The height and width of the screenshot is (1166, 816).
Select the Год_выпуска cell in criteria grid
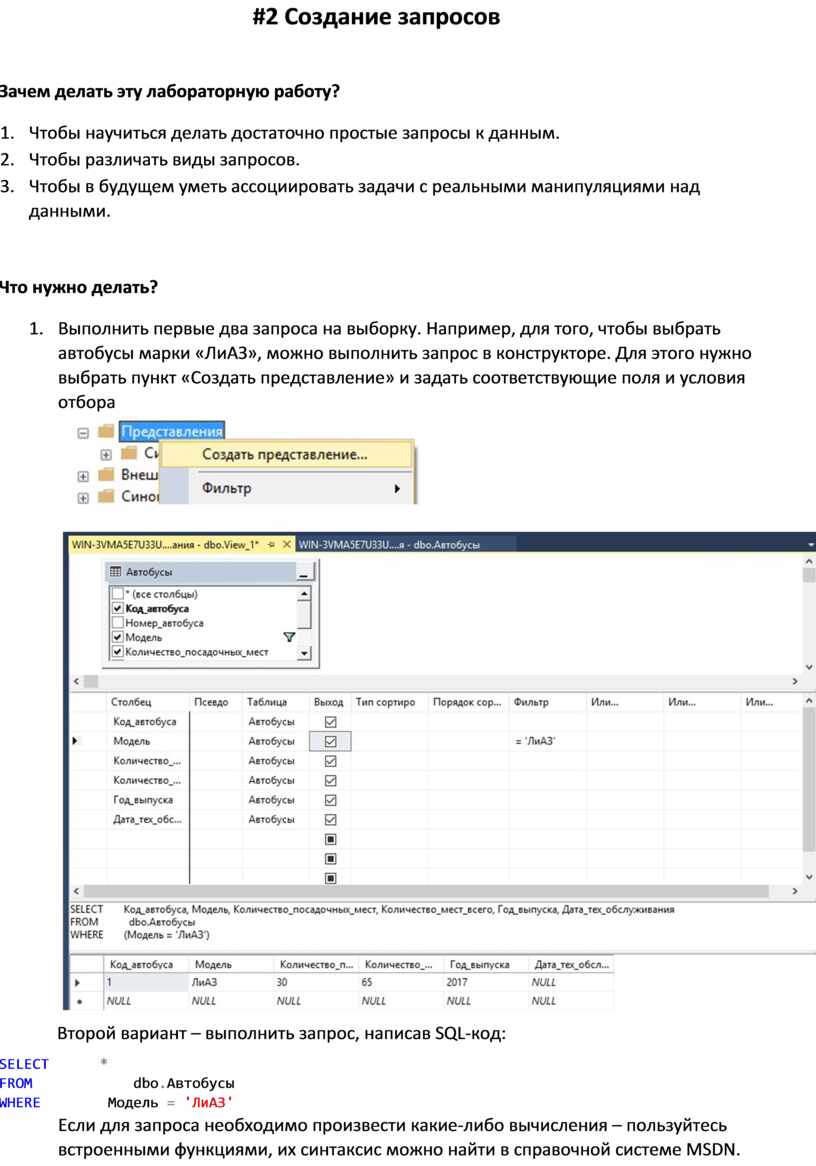pos(148,800)
